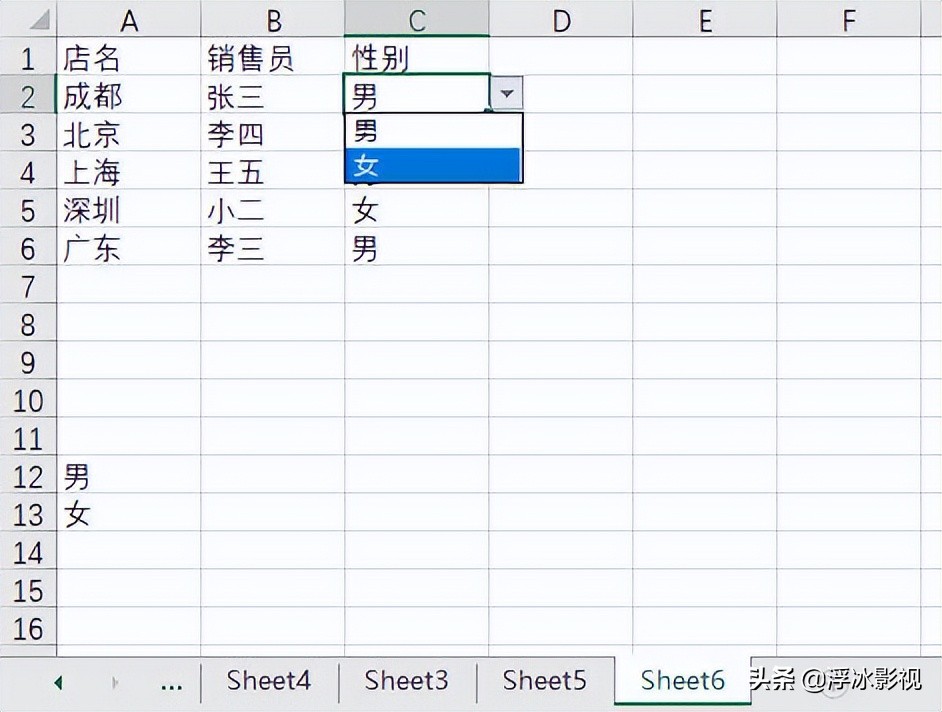Switch to the Sheet3 tab

(x=406, y=681)
